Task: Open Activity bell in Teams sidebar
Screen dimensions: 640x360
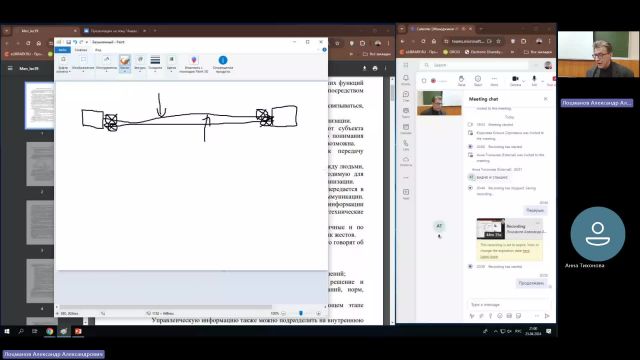Action: tap(406, 80)
